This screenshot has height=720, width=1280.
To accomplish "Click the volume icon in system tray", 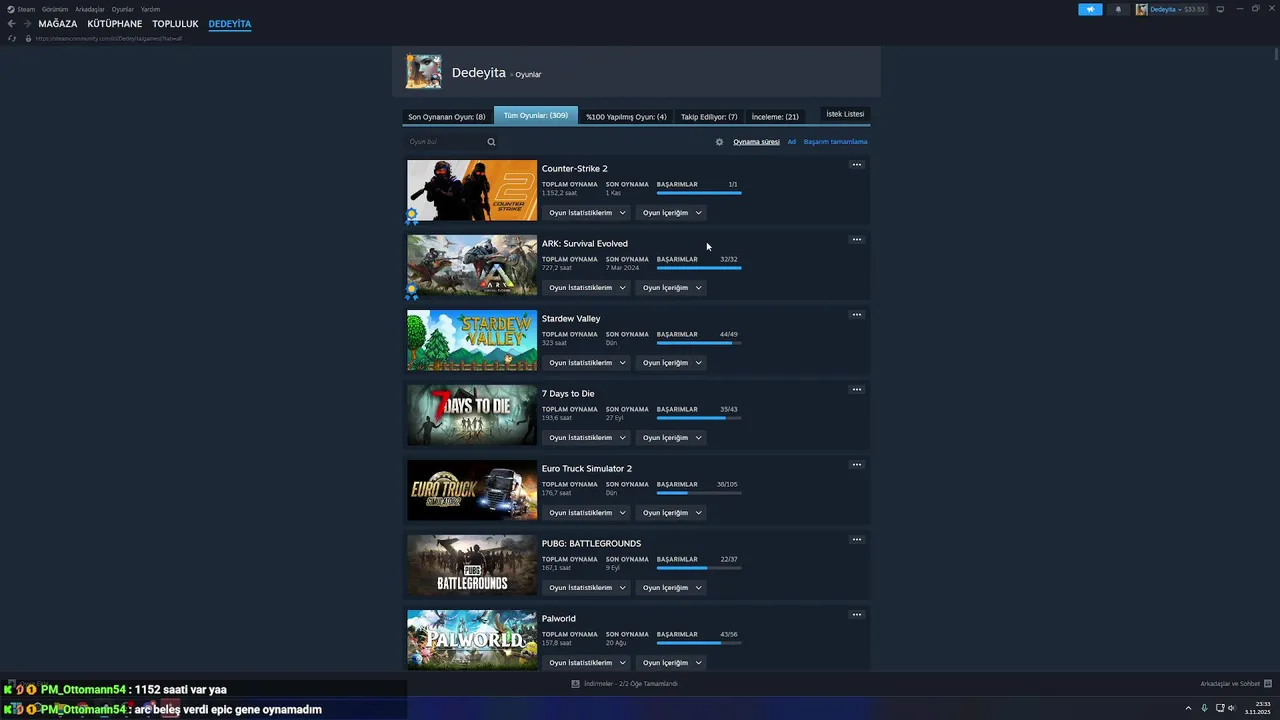I will (x=1234, y=708).
